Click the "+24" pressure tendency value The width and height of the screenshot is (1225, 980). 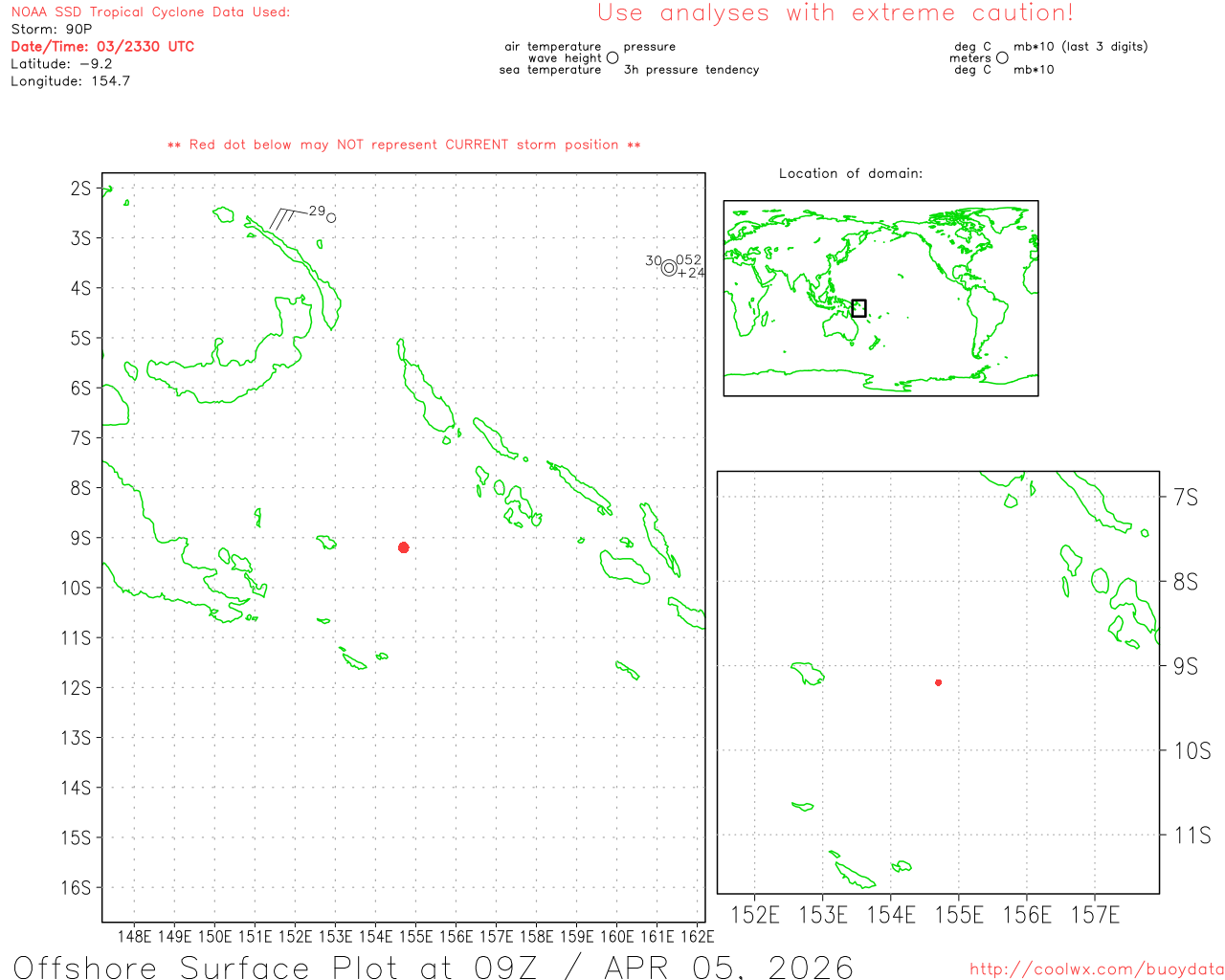coord(691,273)
